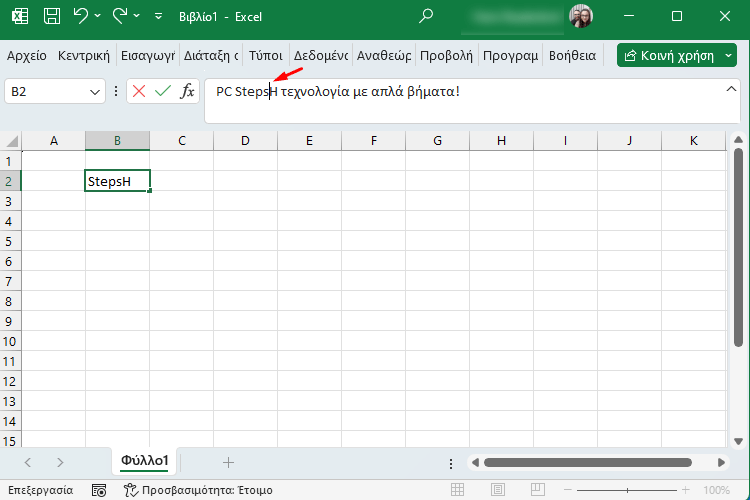Viewport: 750px width, 500px height.
Task: Click the horizontal scroll right arrow
Action: pos(721,462)
